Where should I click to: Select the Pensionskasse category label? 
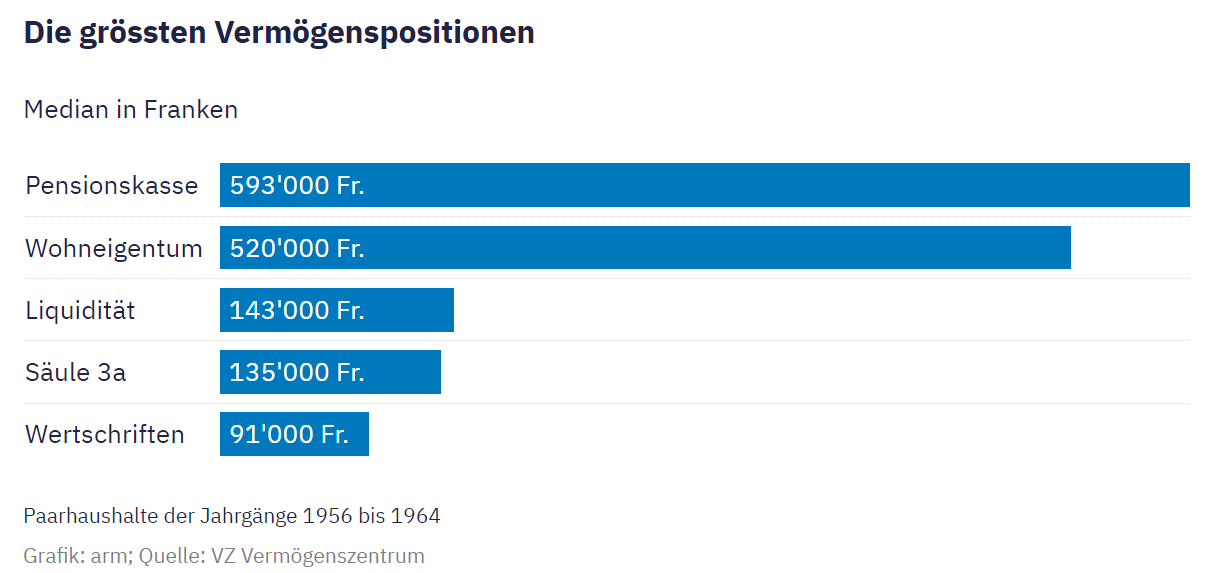pos(112,186)
